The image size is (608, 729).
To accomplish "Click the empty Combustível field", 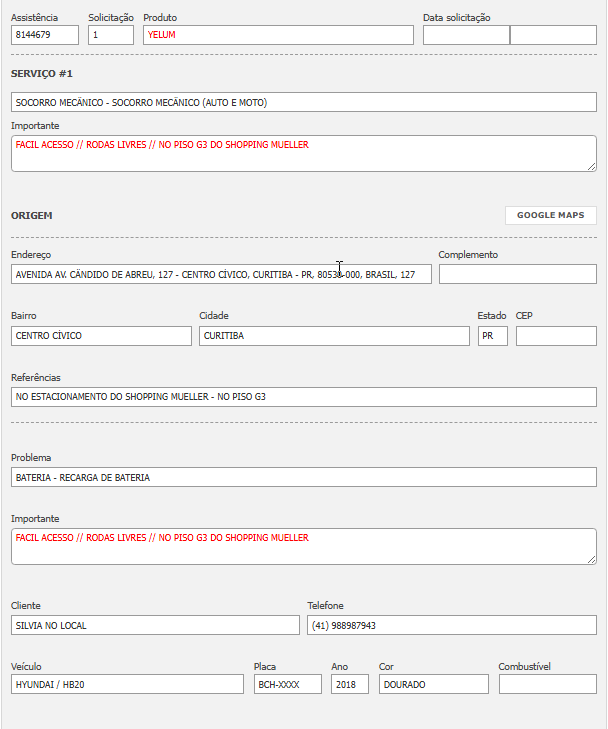I will coord(547,685).
